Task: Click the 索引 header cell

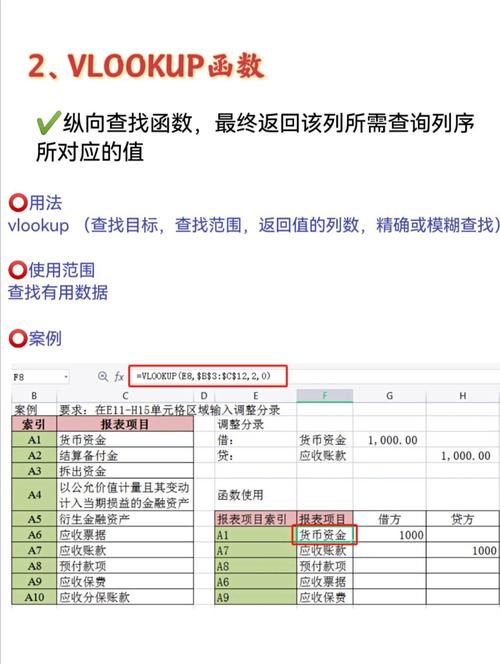Action: (x=34, y=424)
